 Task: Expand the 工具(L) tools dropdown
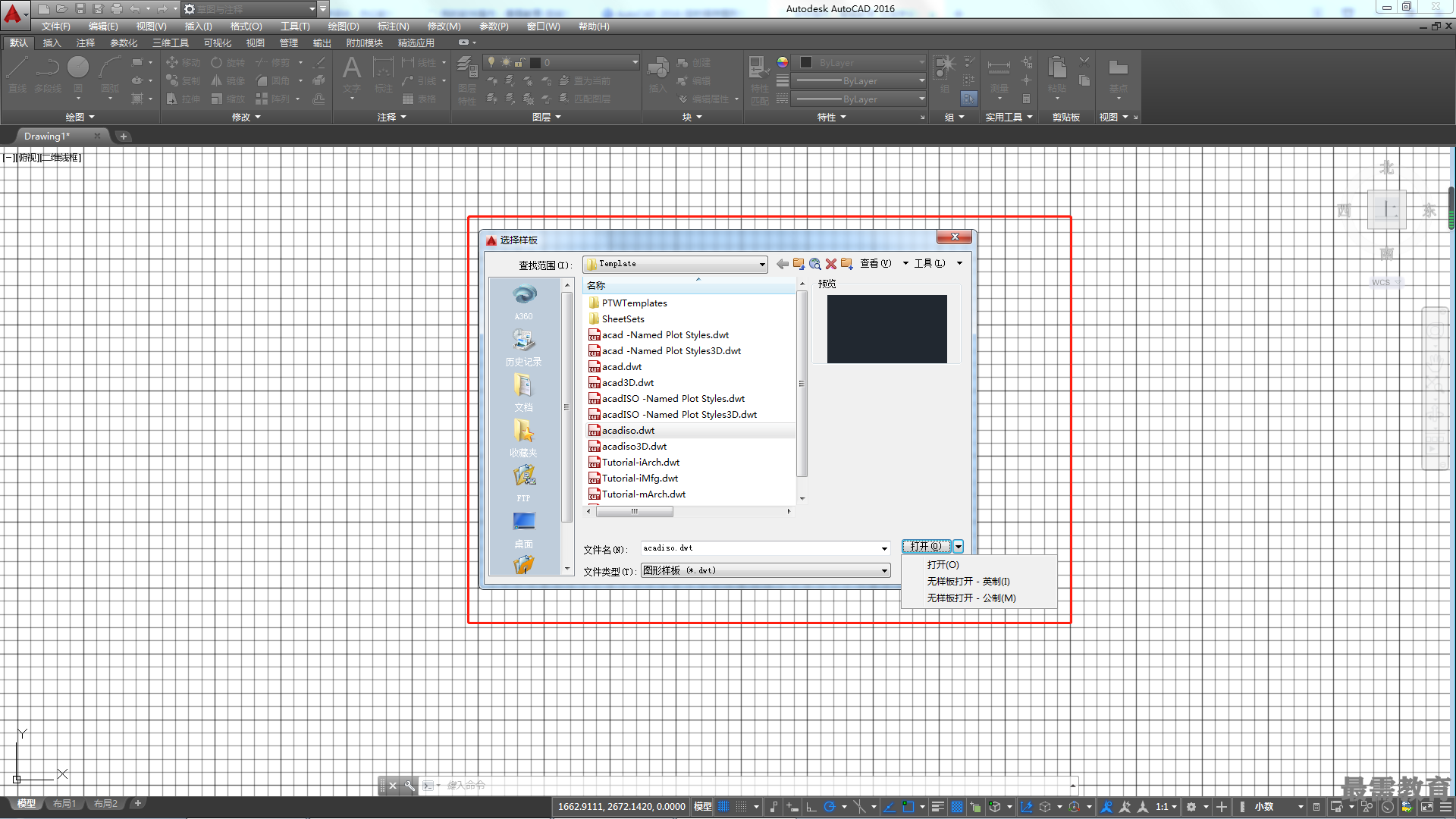tap(959, 264)
